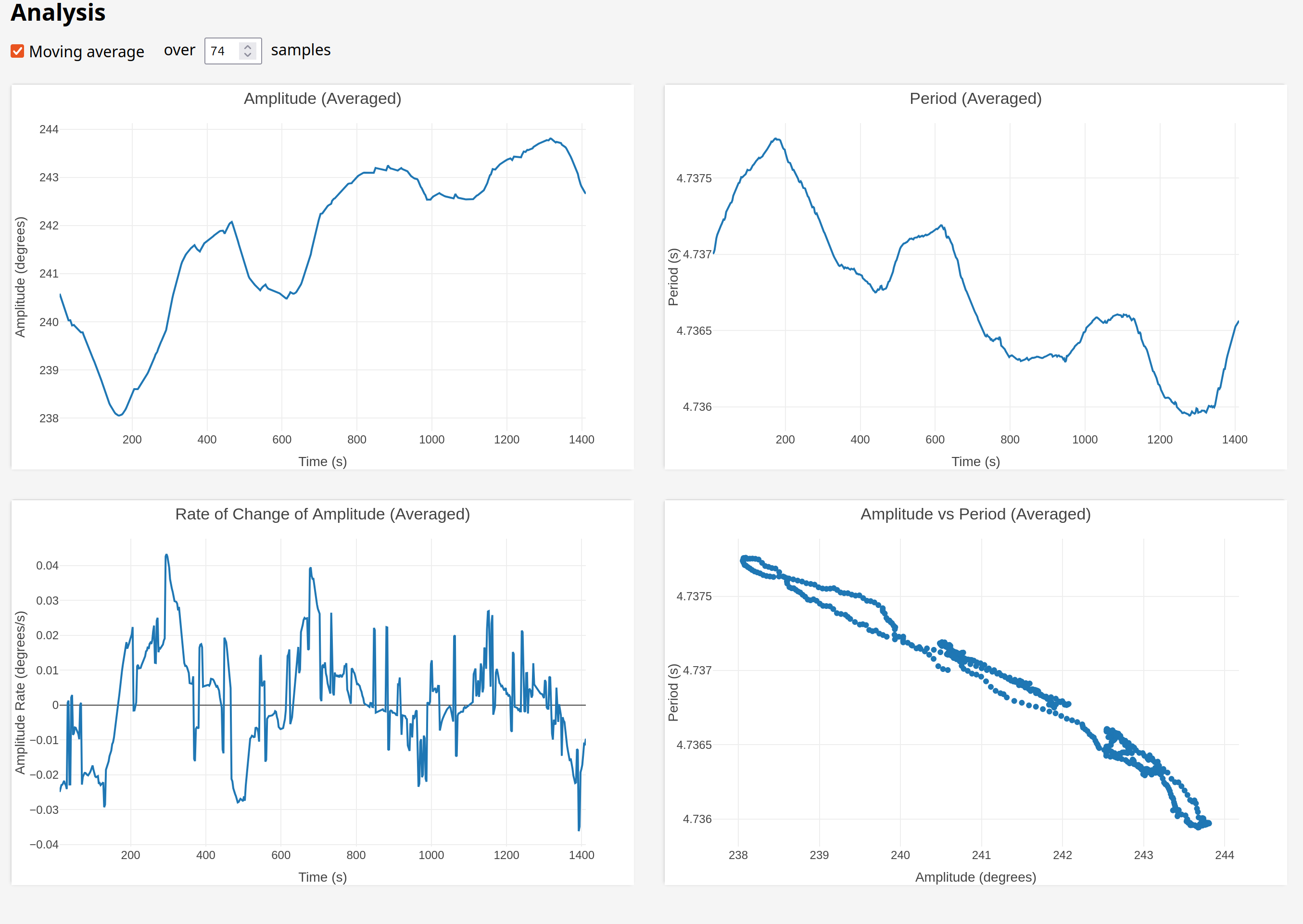1303x924 pixels.
Task: Click 'Rate of Change of Amplitude (Averaged)' title
Action: [323, 514]
